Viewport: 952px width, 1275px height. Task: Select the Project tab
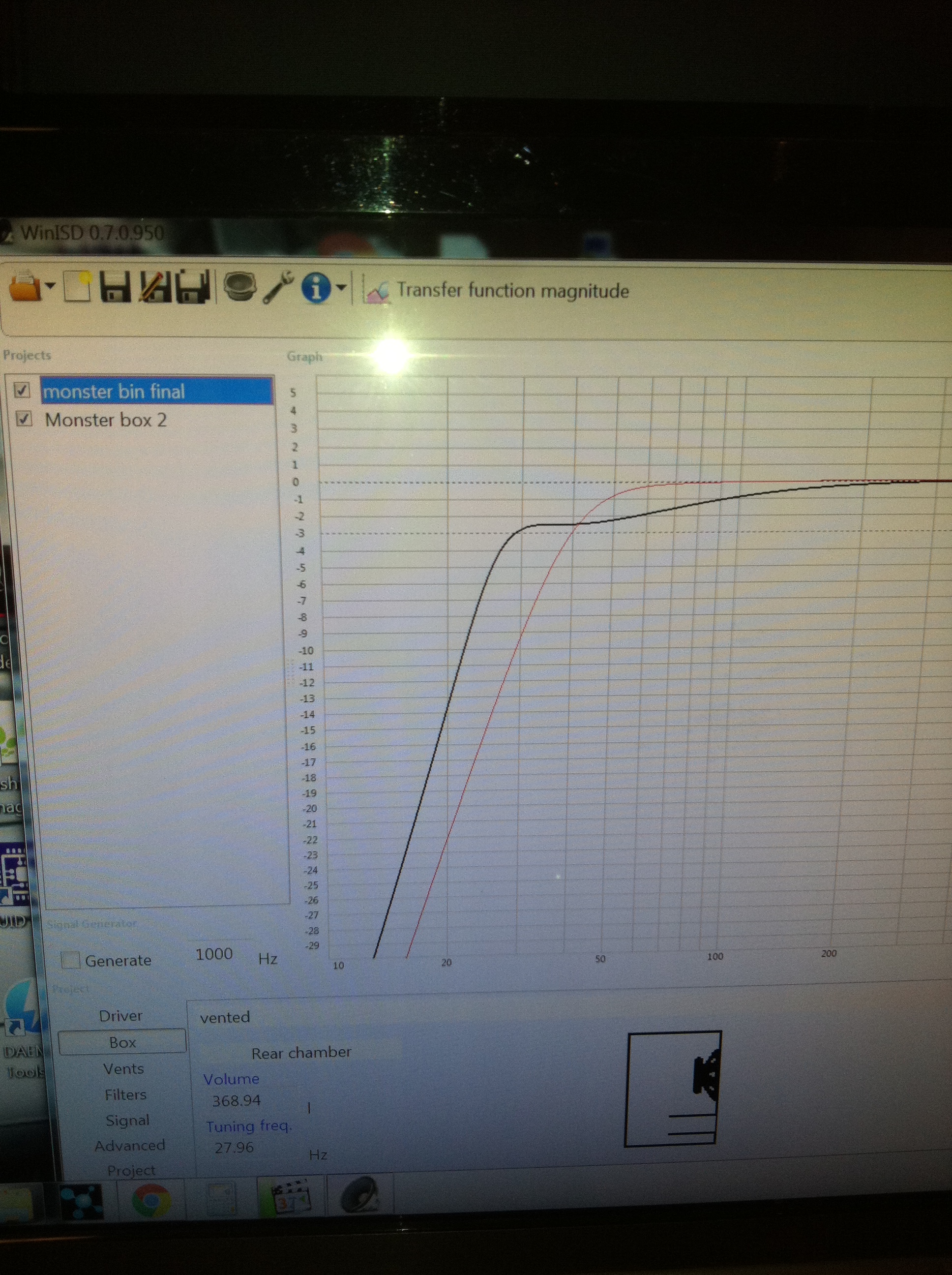click(131, 1170)
